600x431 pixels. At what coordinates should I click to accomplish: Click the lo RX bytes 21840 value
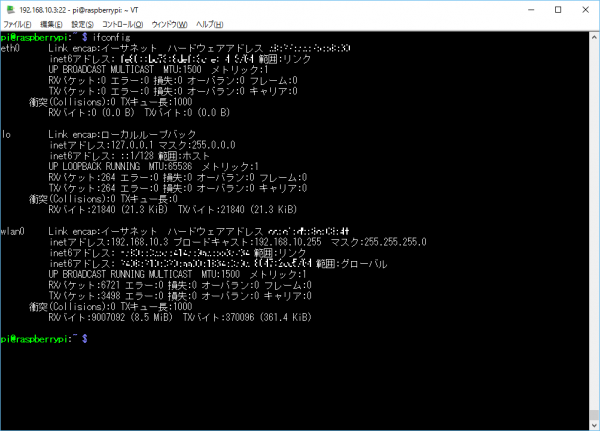pos(103,210)
